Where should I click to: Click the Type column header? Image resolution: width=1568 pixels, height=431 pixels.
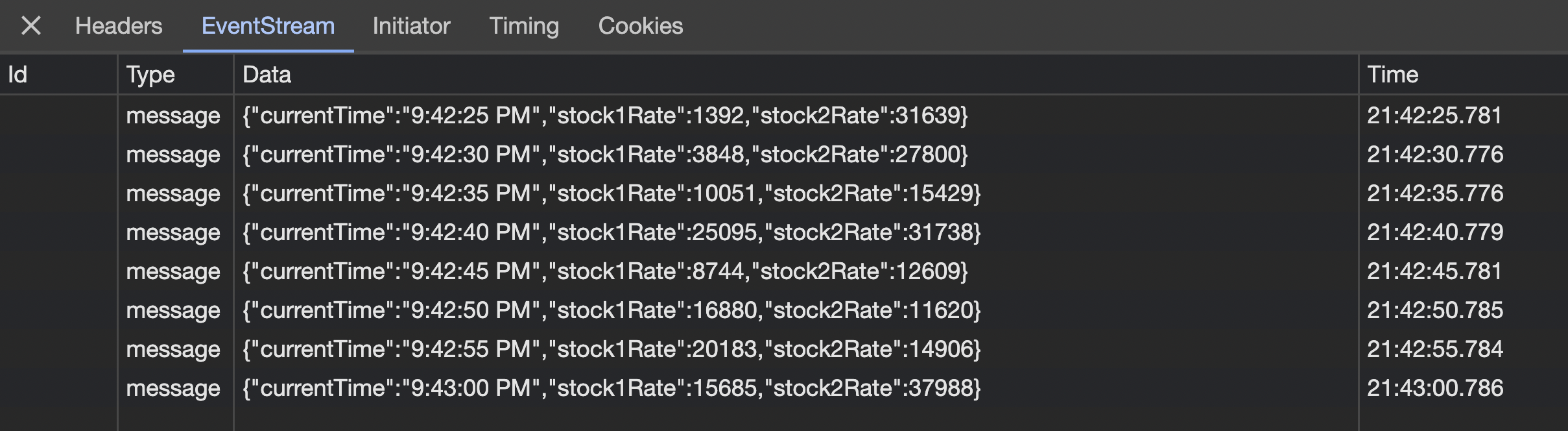150,75
